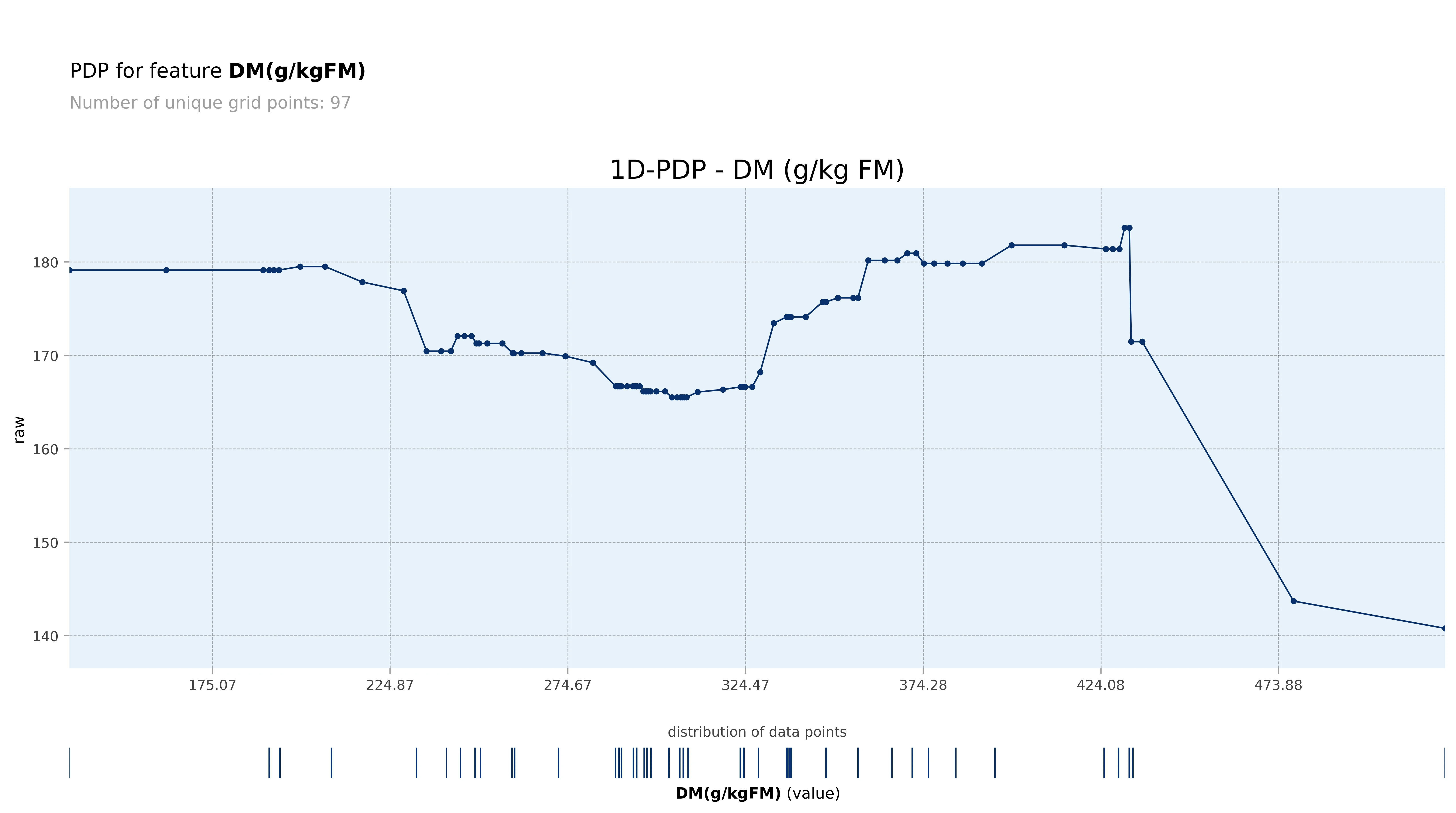Image resolution: width=1456 pixels, height=813 pixels.
Task: Click the 160 y-axis tick label
Action: click(45, 449)
